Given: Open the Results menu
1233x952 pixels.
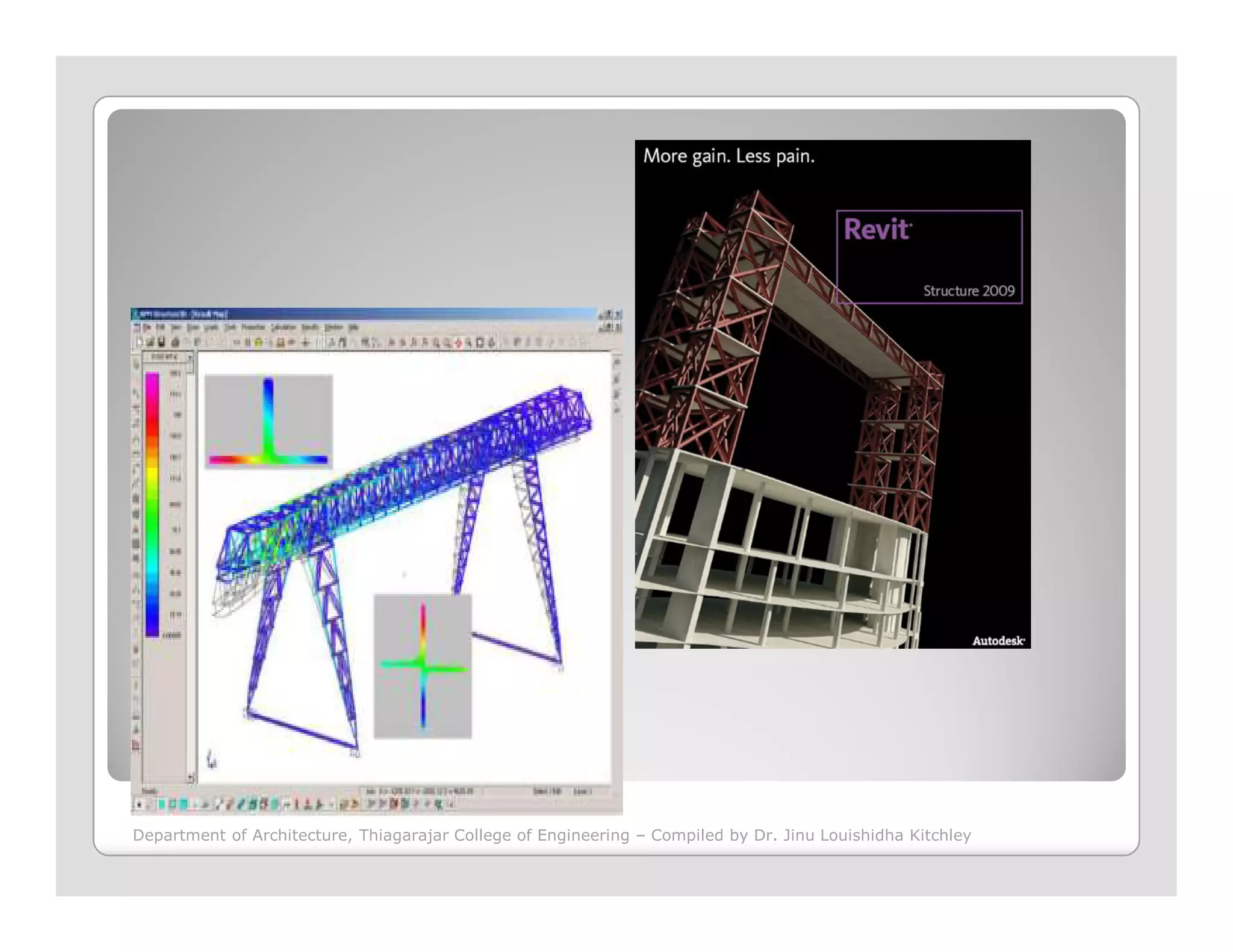Looking at the screenshot, I should tap(310, 327).
